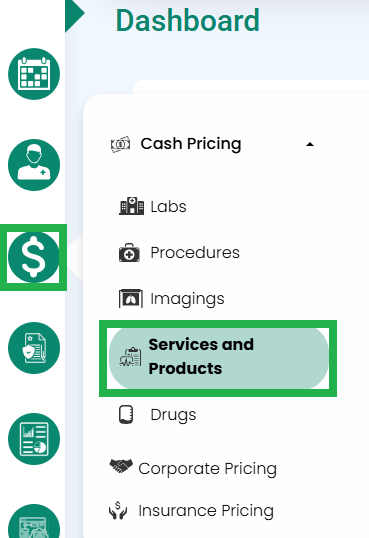
Task: Click the cash banknote icon
Action: coord(120,144)
